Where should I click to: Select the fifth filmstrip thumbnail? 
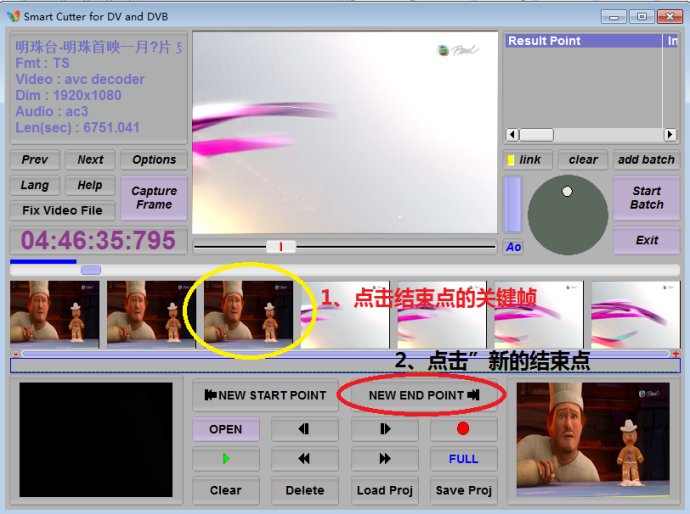(x=442, y=315)
